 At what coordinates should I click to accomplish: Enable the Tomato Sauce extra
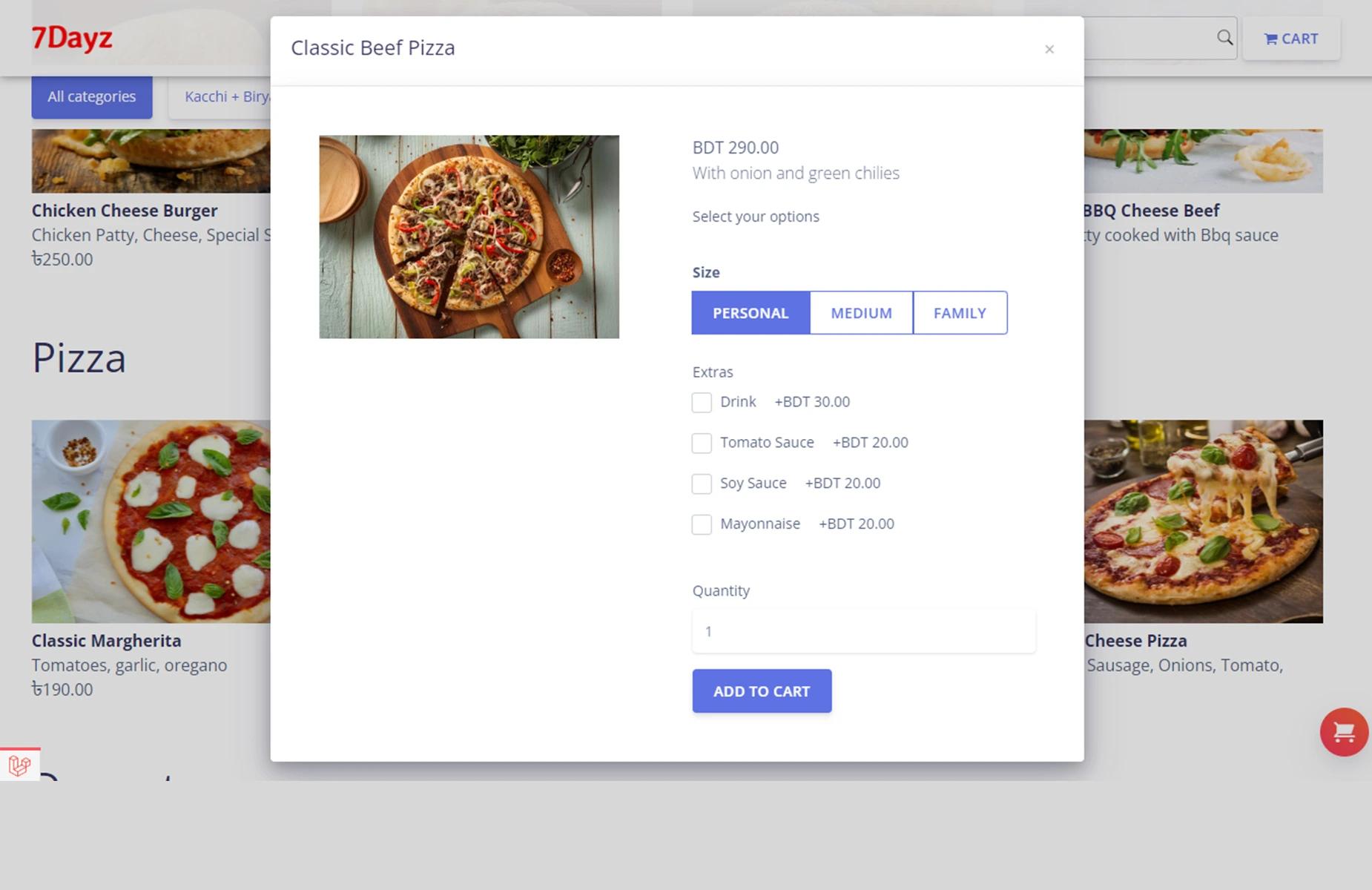[x=702, y=444]
